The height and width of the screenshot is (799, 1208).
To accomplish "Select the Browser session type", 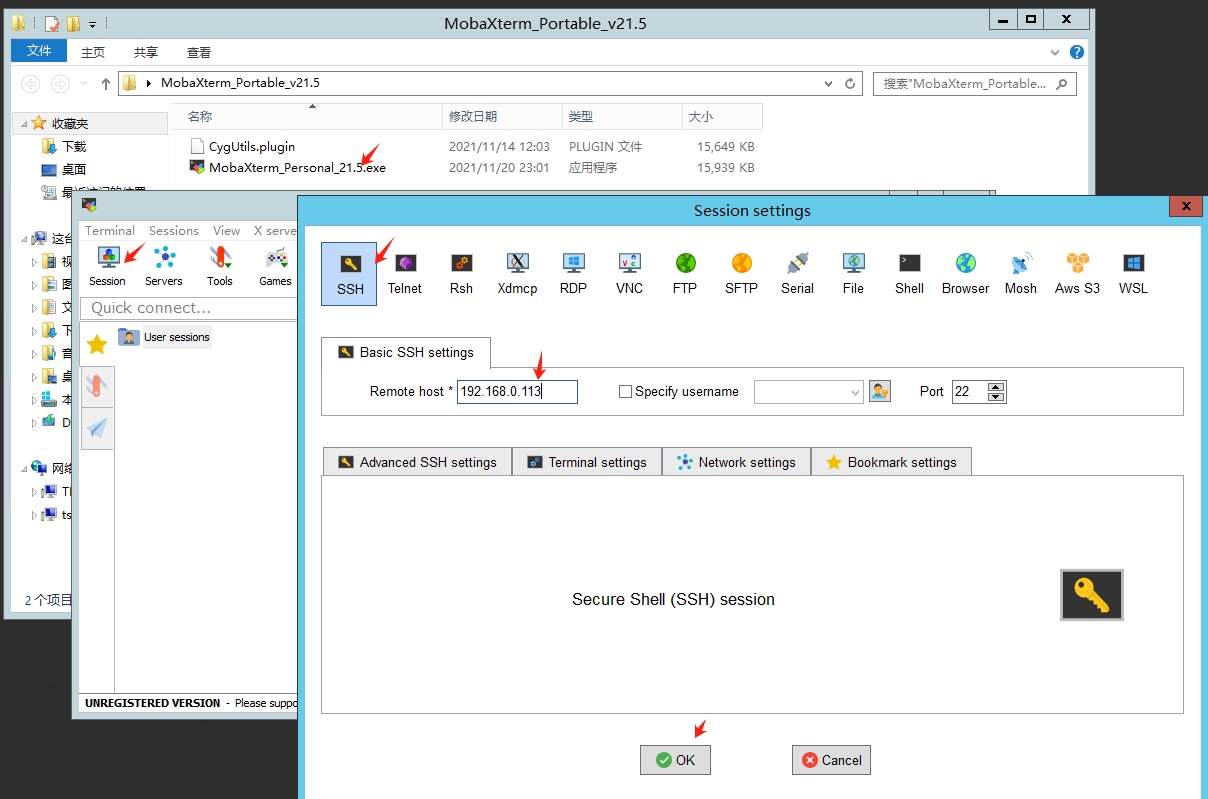I will coord(965,274).
